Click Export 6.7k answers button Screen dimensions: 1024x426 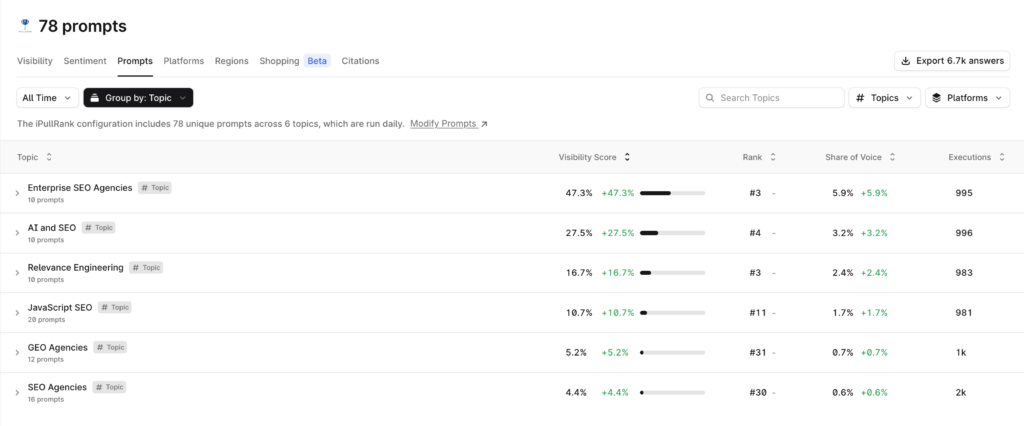(x=951, y=61)
